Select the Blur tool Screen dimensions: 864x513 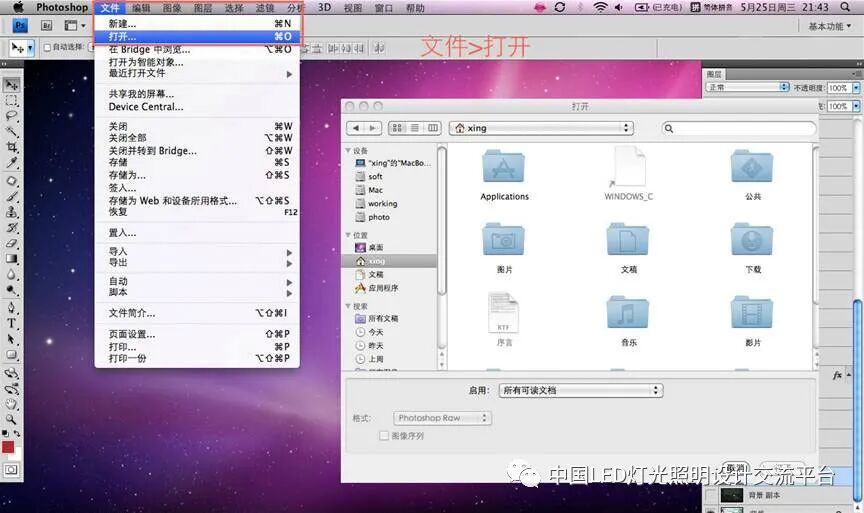coord(12,274)
